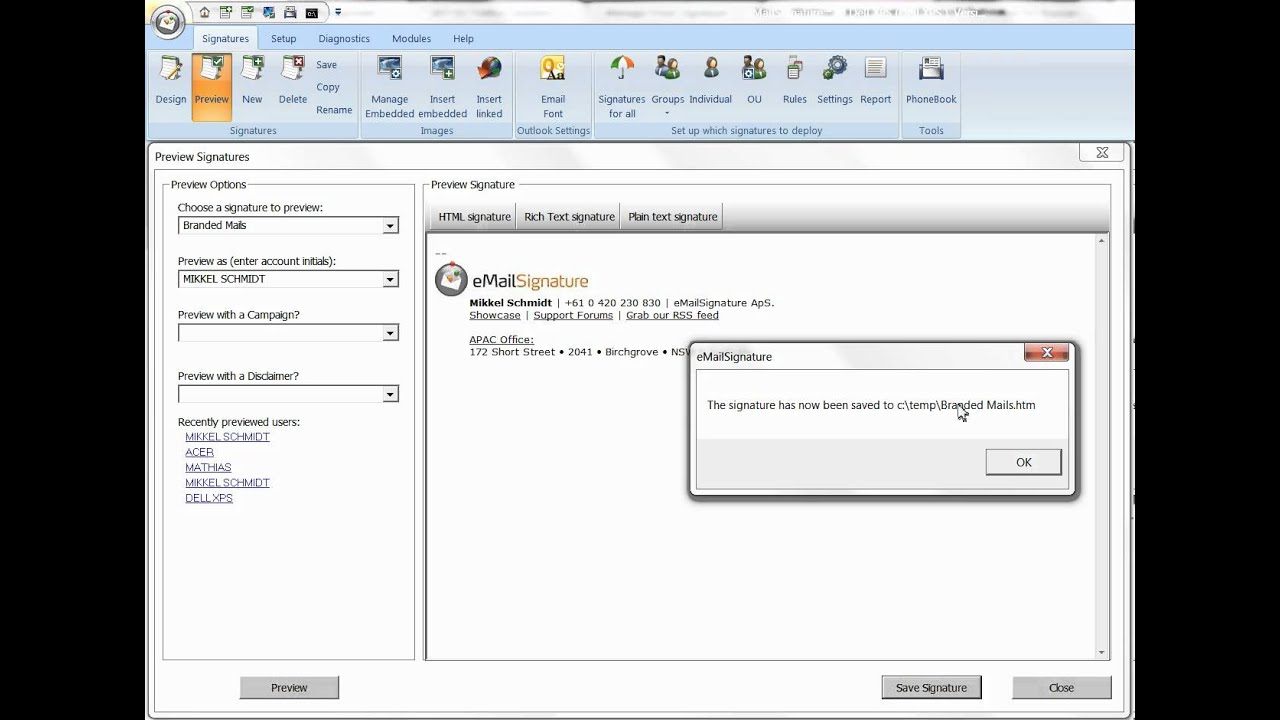1280x720 pixels.
Task: Click the monitor image icon in quick access toolbar
Action: [x=268, y=13]
